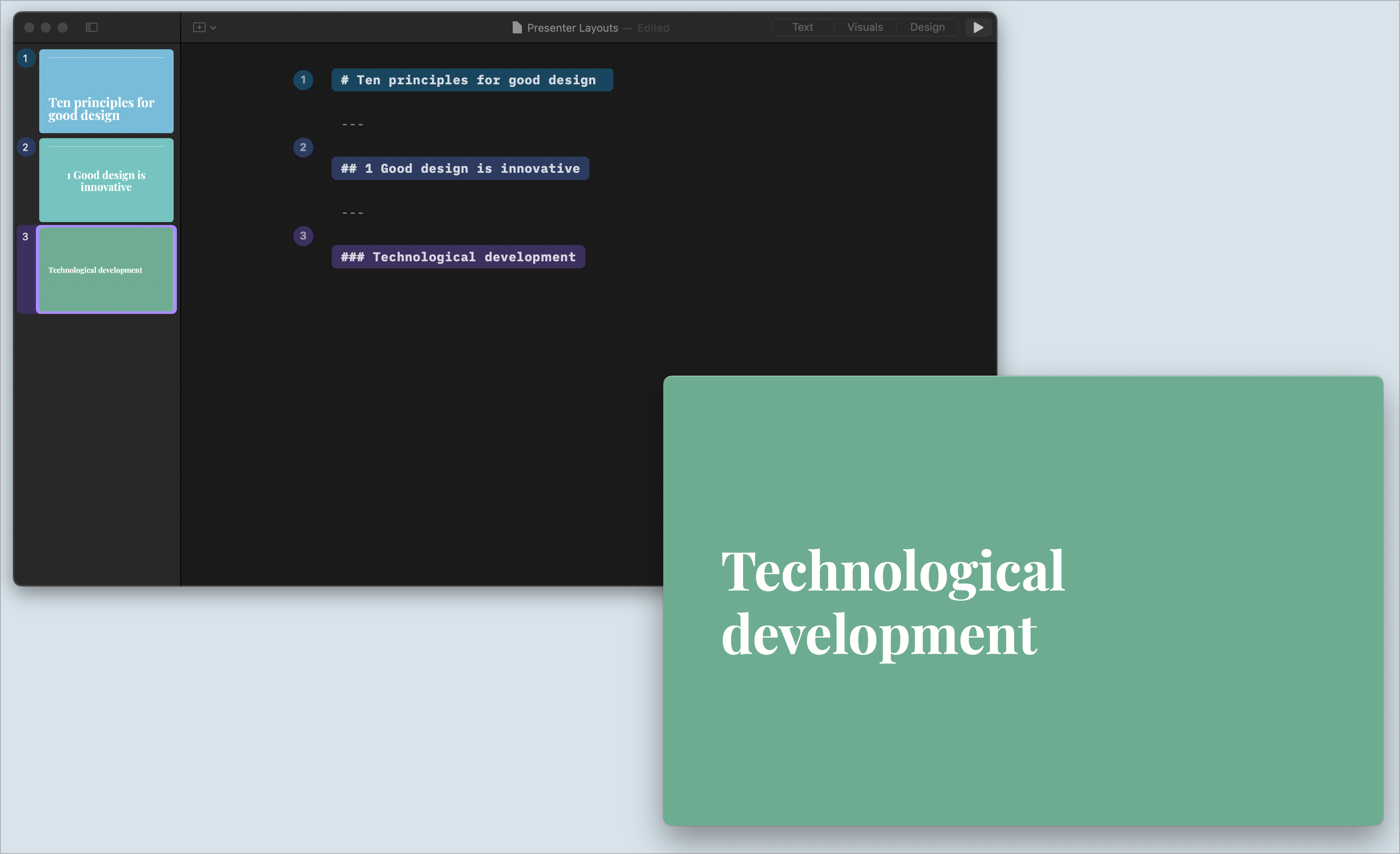
Task: Click editor slide marker 3
Action: point(303,235)
